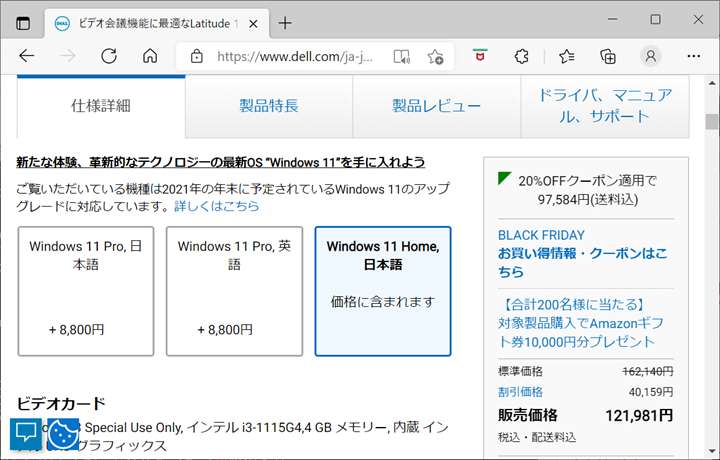Open a new tab with plus icon
This screenshot has height=460, width=720.
(285, 23)
